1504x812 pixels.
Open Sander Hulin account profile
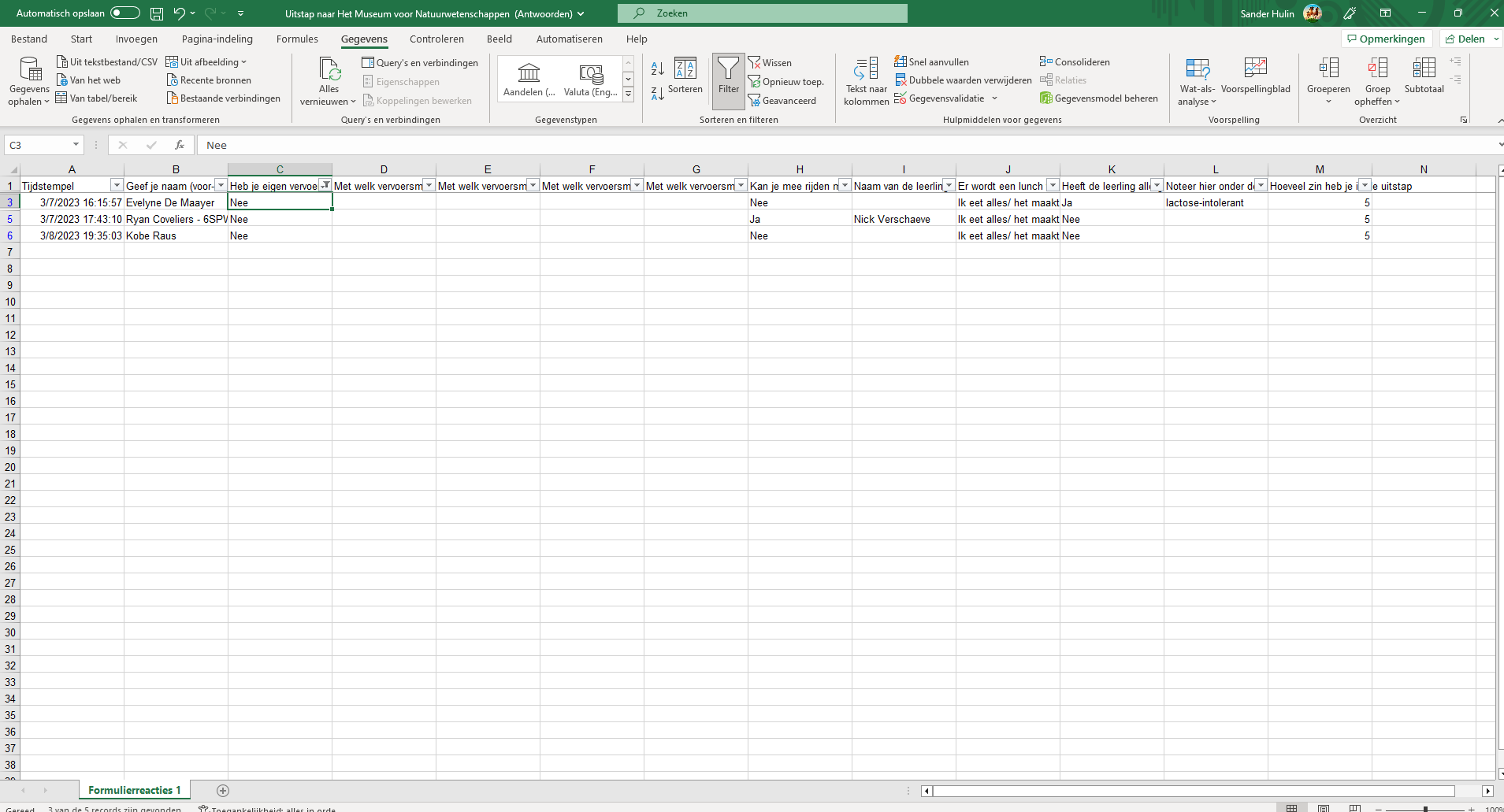(1280, 13)
